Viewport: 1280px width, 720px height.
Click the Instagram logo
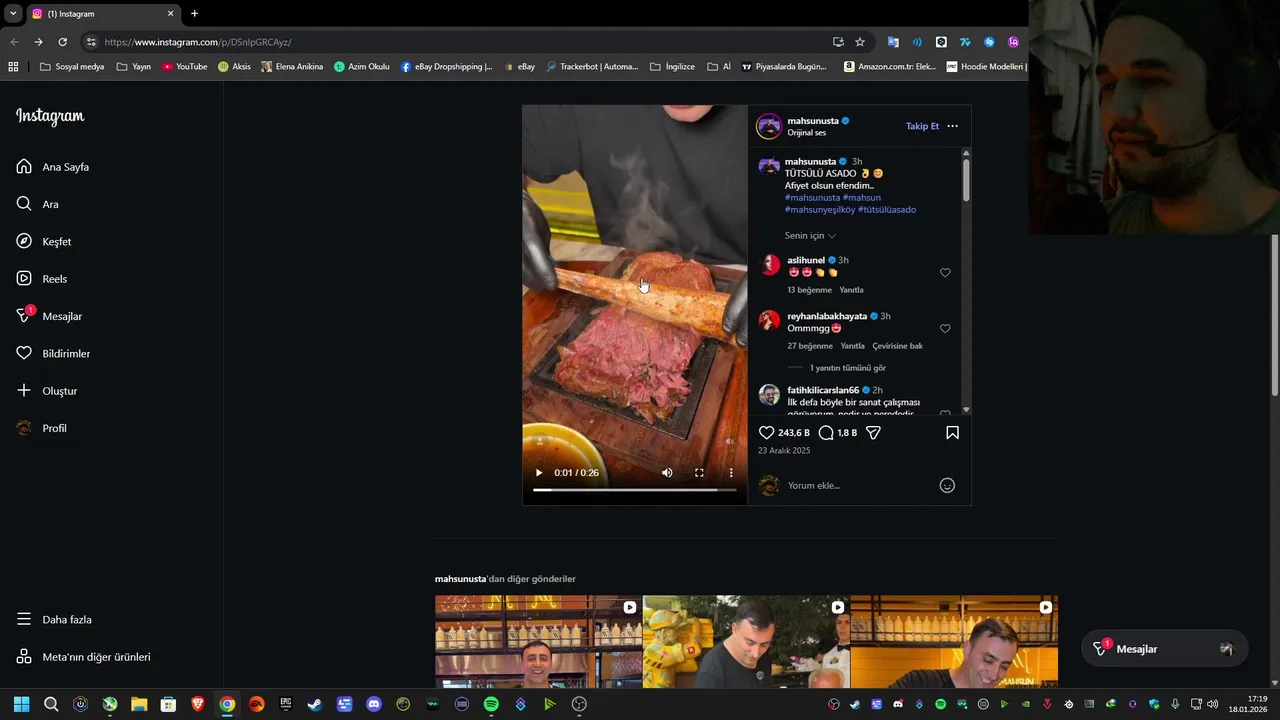[50, 116]
